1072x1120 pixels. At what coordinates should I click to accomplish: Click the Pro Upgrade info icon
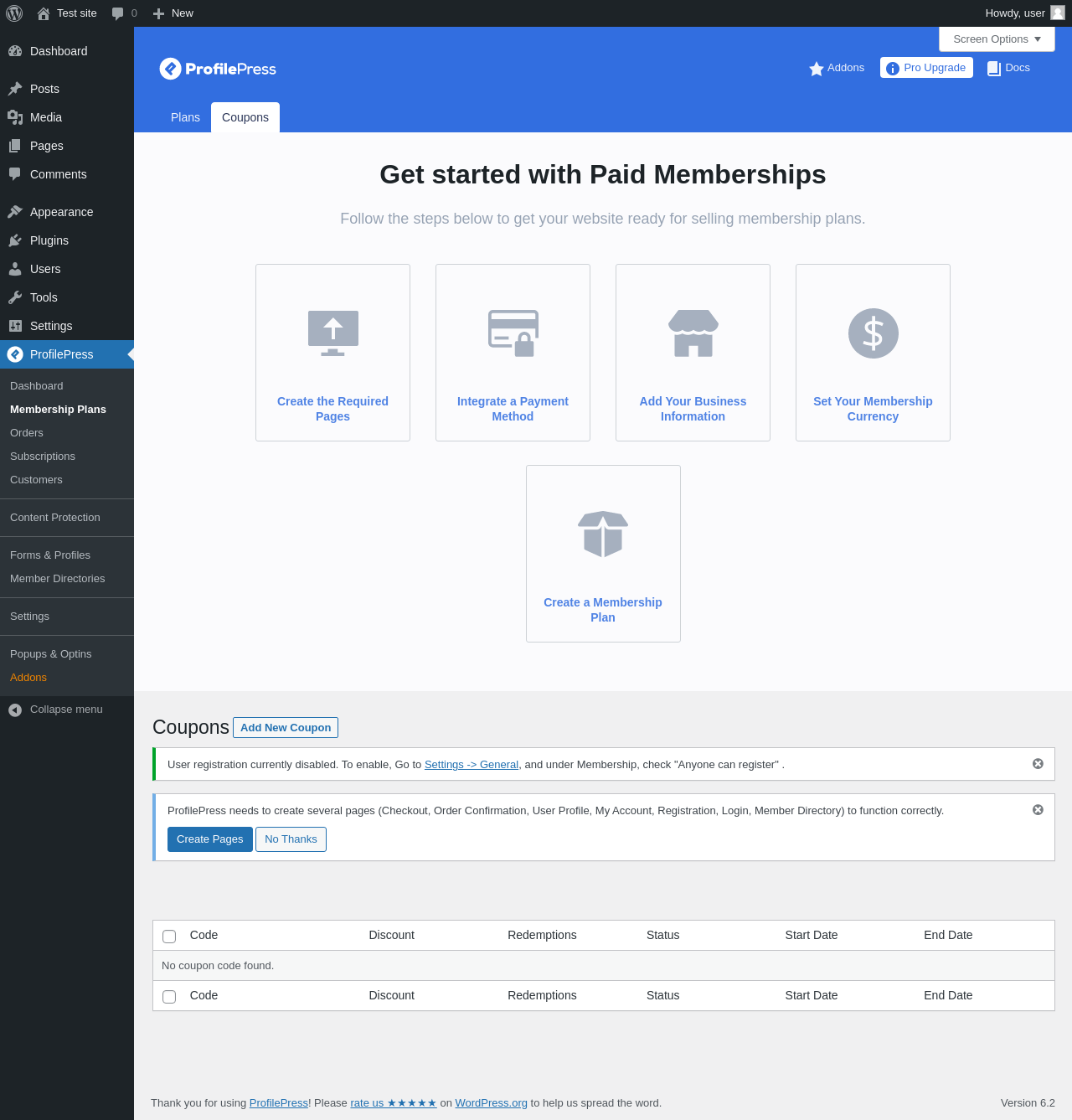(x=893, y=69)
